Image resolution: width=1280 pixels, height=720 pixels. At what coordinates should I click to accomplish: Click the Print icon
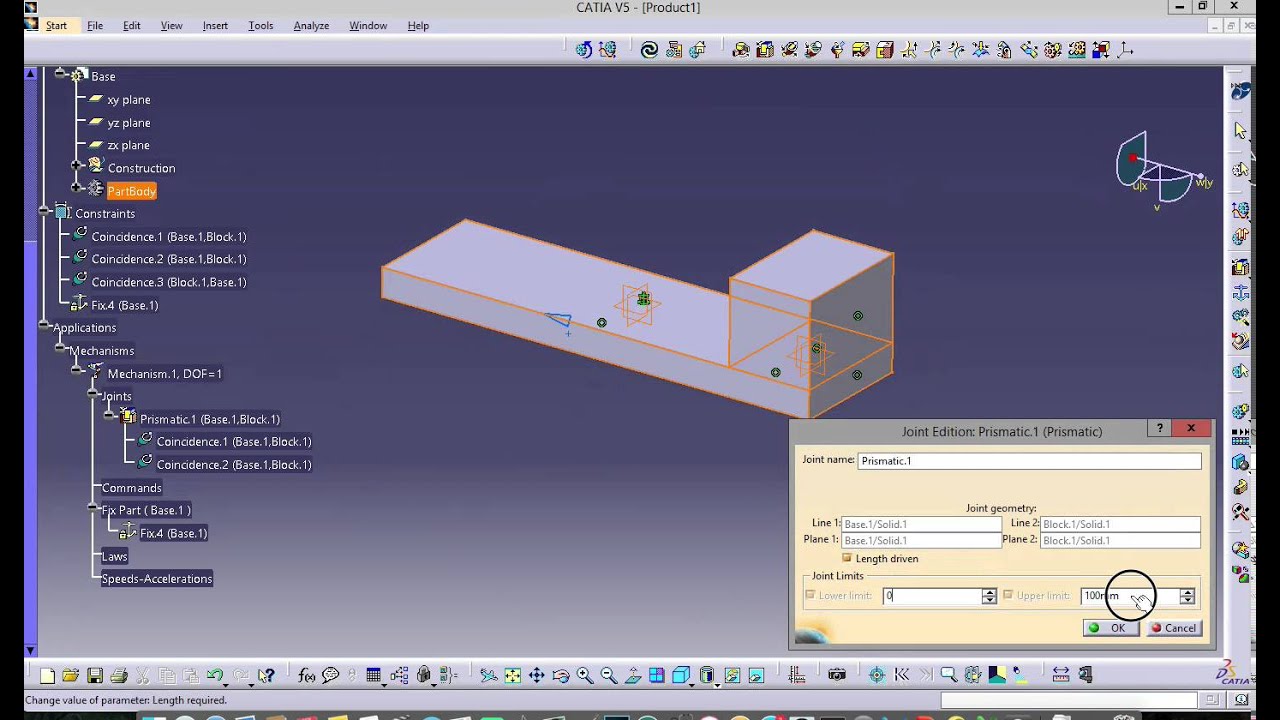(118, 676)
